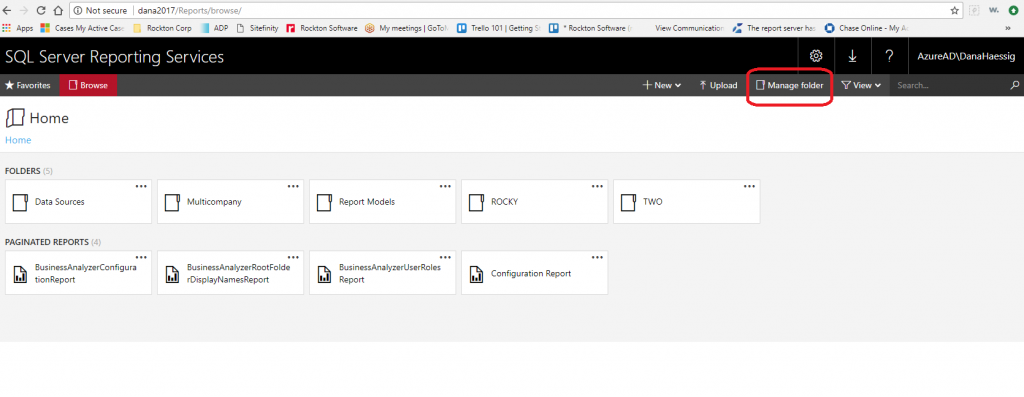Open the My meetings GoTo bookmark
Screen dimensions: 1024x397
[406, 28]
